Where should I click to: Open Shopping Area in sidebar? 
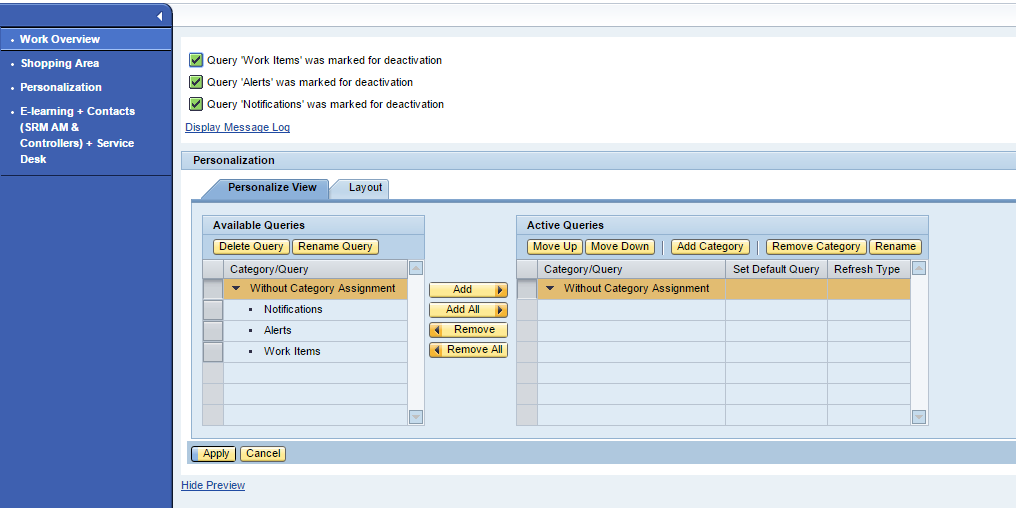[60, 63]
